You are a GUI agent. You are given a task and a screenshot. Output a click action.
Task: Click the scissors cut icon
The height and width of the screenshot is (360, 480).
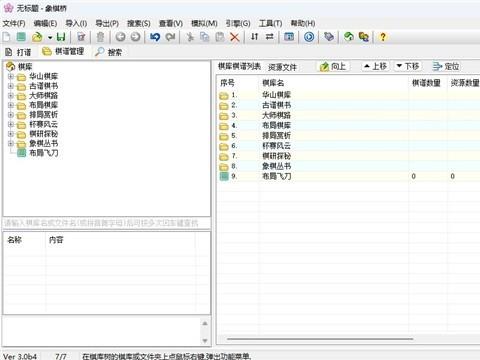click(x=190, y=37)
